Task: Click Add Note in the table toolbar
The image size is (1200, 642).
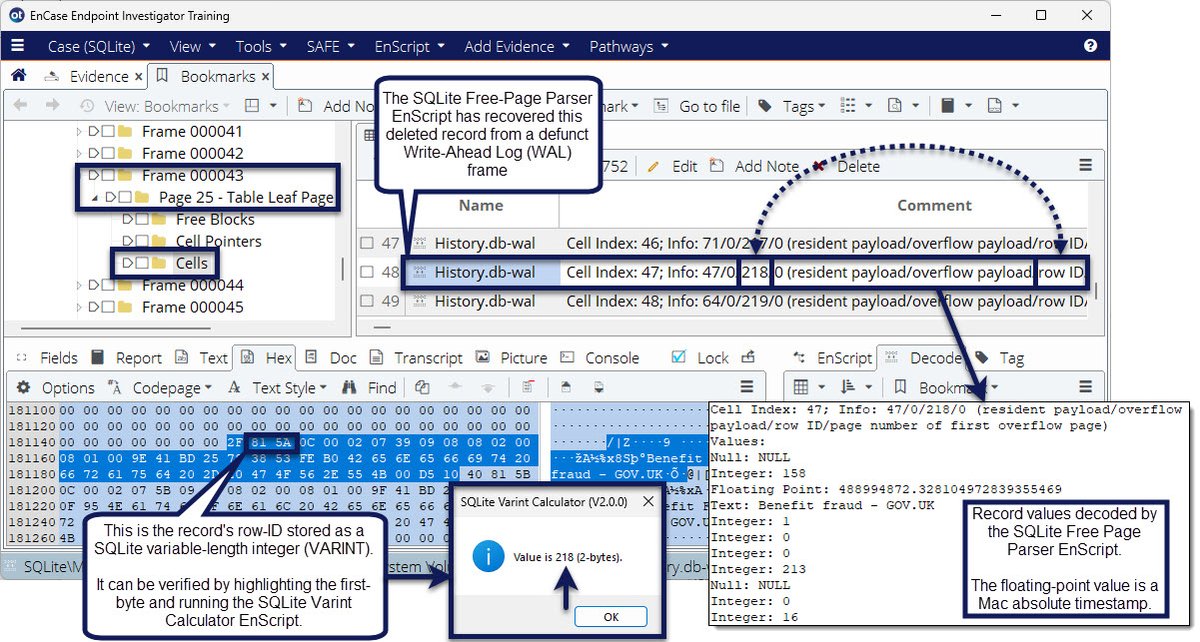Action: pyautogui.click(x=755, y=166)
